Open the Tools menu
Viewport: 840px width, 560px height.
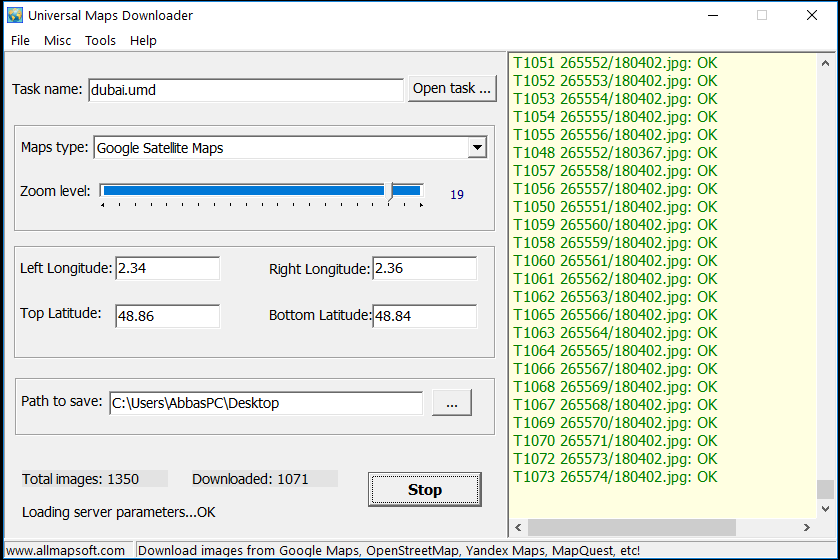coord(100,41)
